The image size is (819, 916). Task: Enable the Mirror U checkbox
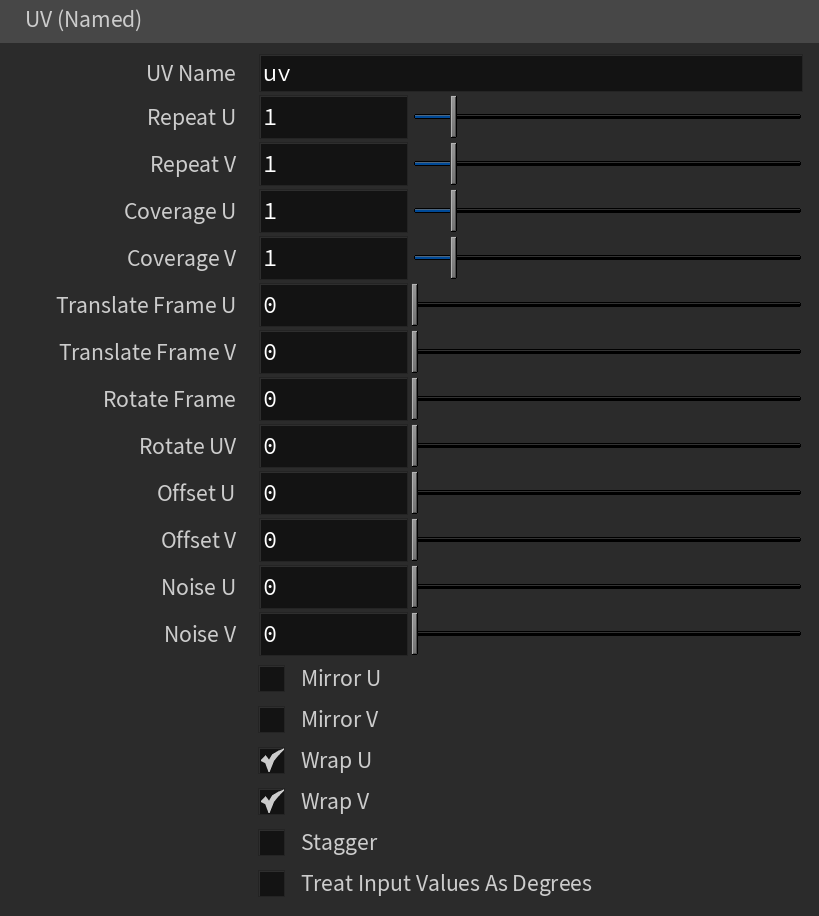tap(272, 679)
